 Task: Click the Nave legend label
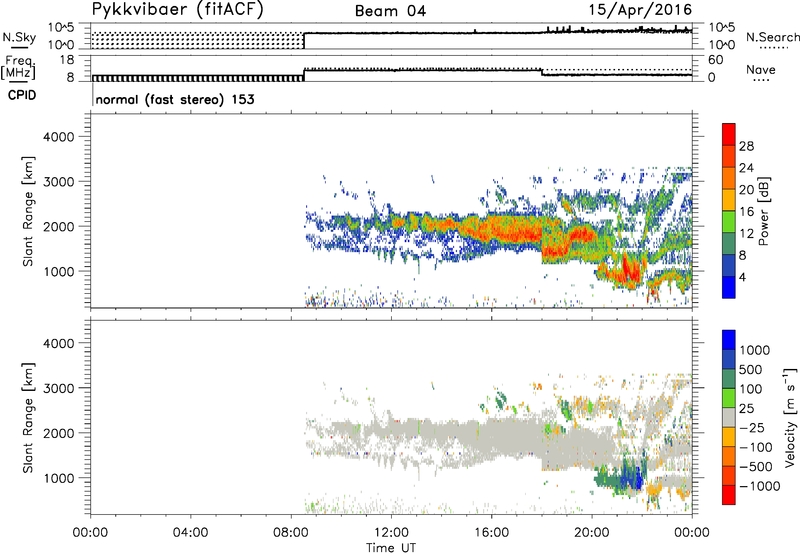coord(760,69)
